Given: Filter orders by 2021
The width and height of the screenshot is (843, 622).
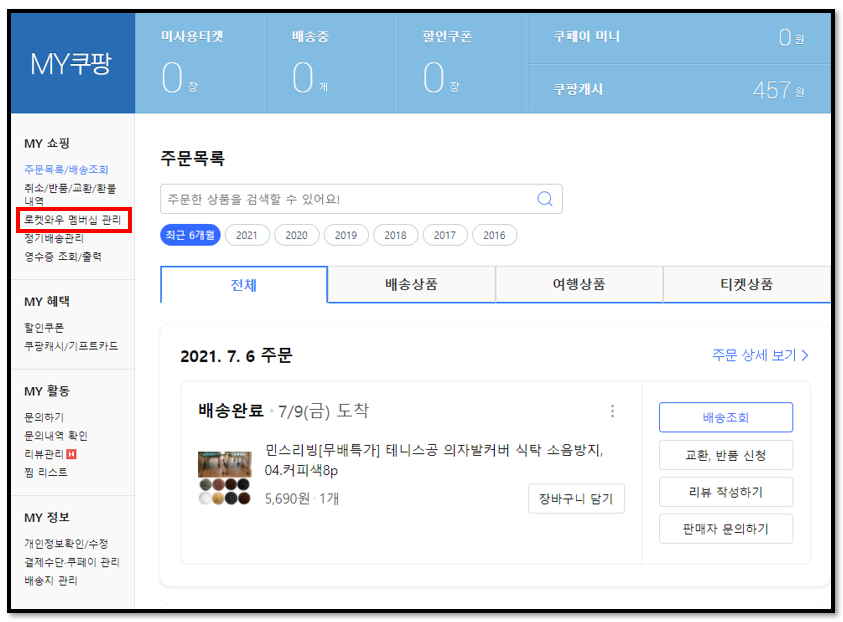Looking at the screenshot, I should click(x=247, y=235).
